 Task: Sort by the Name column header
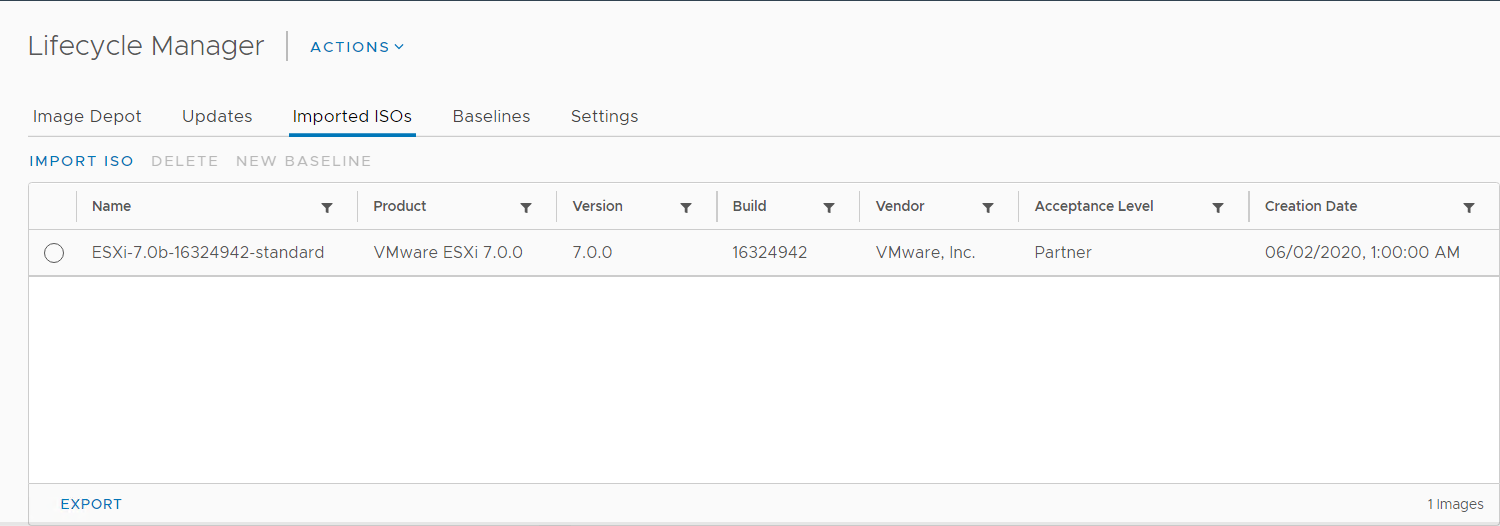pos(111,206)
